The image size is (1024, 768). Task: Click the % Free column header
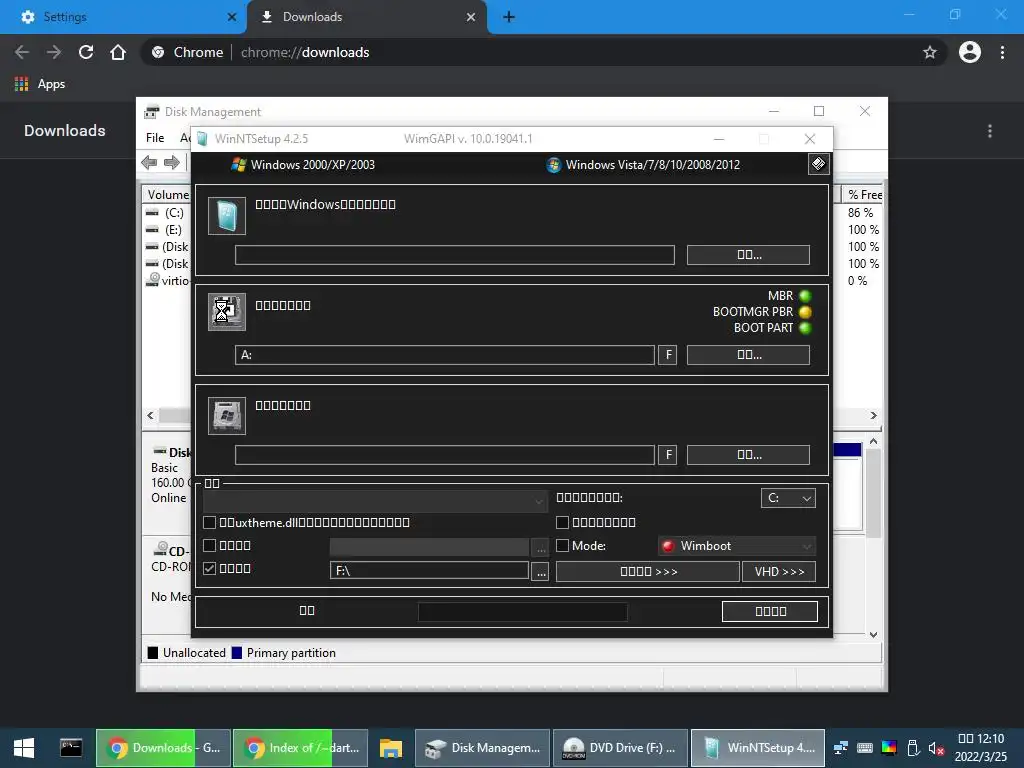pyautogui.click(x=863, y=195)
